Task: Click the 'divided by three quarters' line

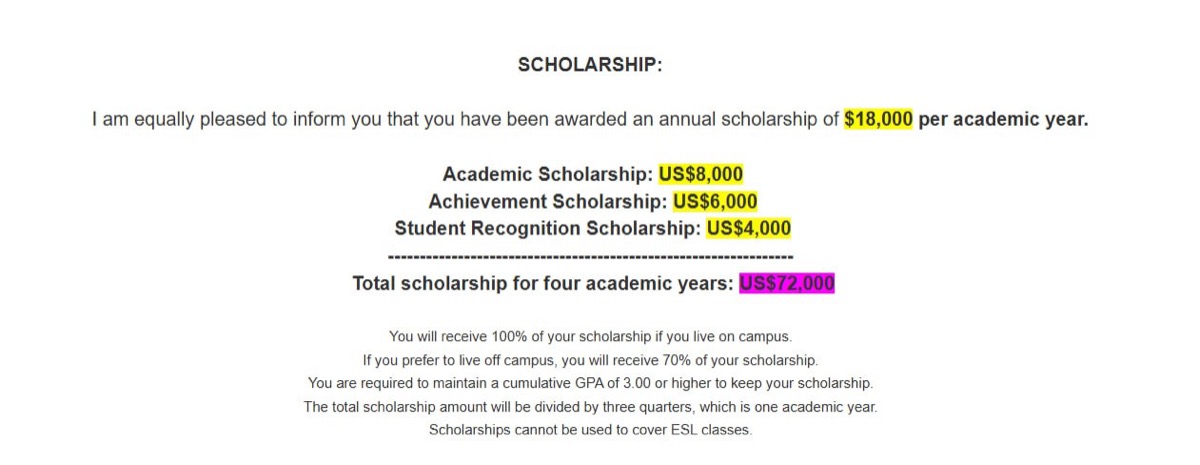Action: 590,407
